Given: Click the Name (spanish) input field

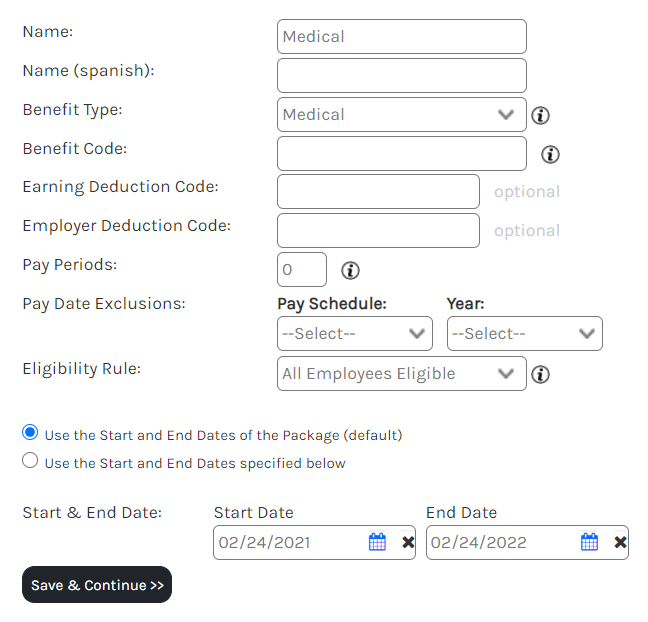Looking at the screenshot, I should coord(401,76).
